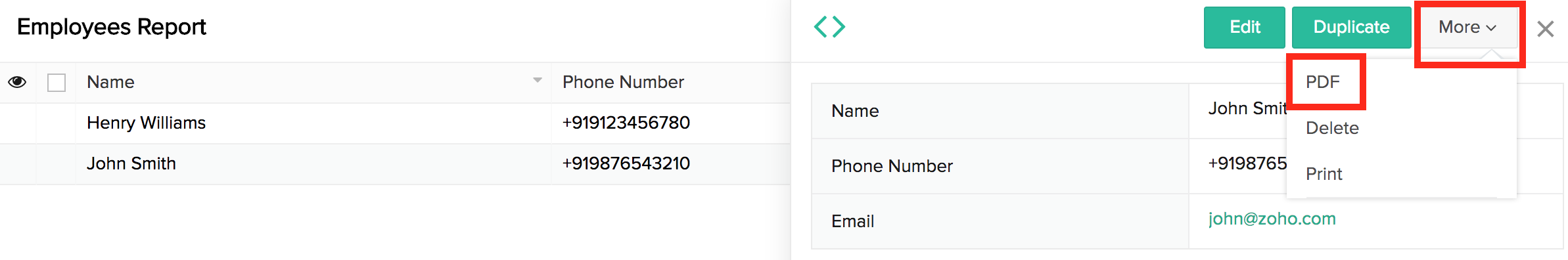Choose Print from the More menu
The width and height of the screenshot is (1568, 260).
tap(1324, 174)
